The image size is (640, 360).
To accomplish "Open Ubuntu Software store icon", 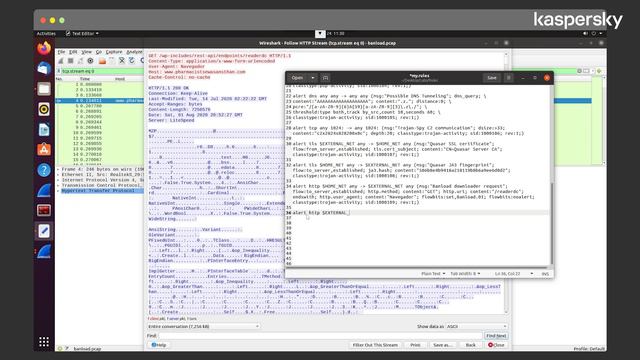I will [x=44, y=149].
